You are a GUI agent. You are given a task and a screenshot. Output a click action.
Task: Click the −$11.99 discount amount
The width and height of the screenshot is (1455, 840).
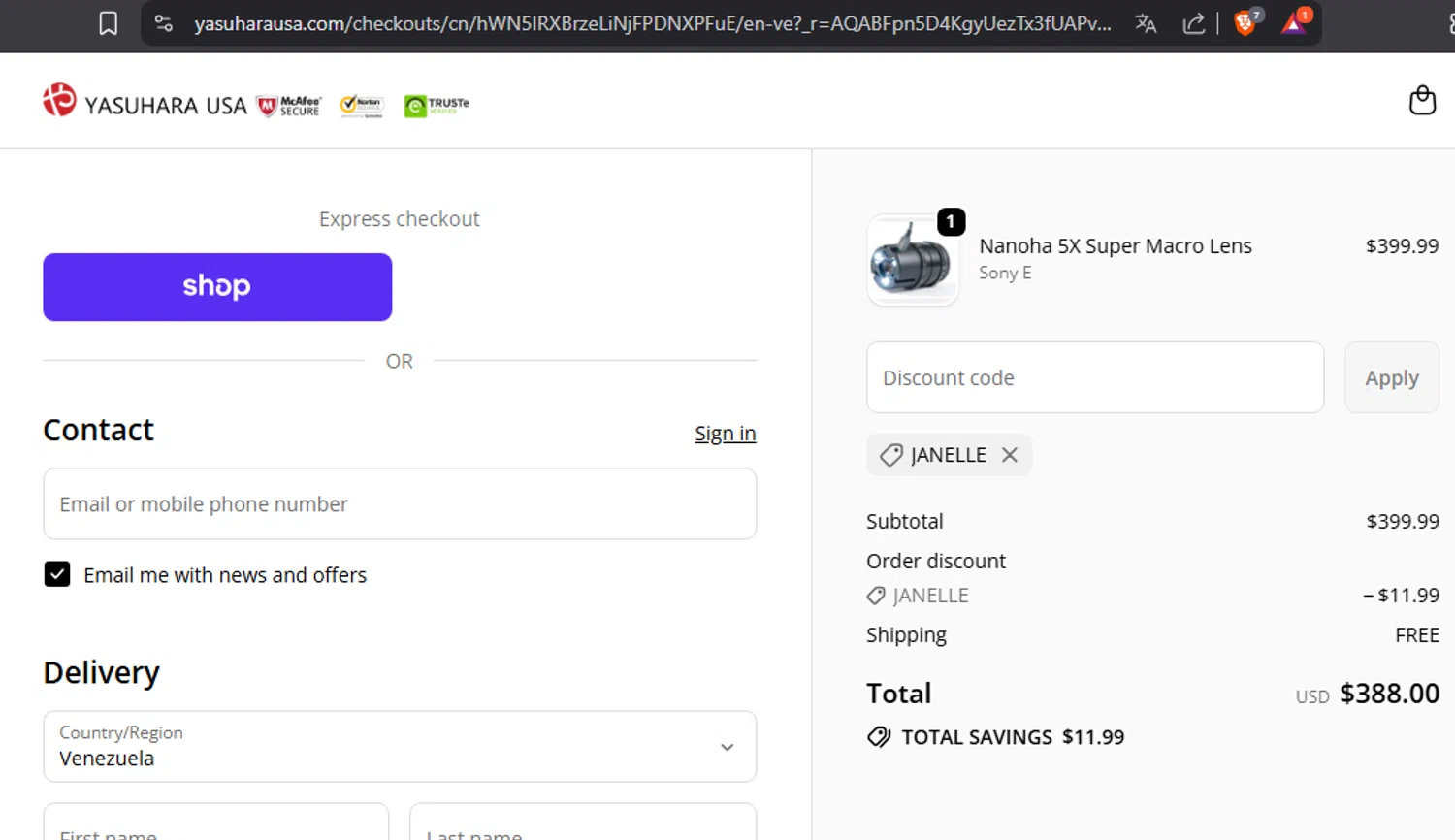click(x=1401, y=596)
